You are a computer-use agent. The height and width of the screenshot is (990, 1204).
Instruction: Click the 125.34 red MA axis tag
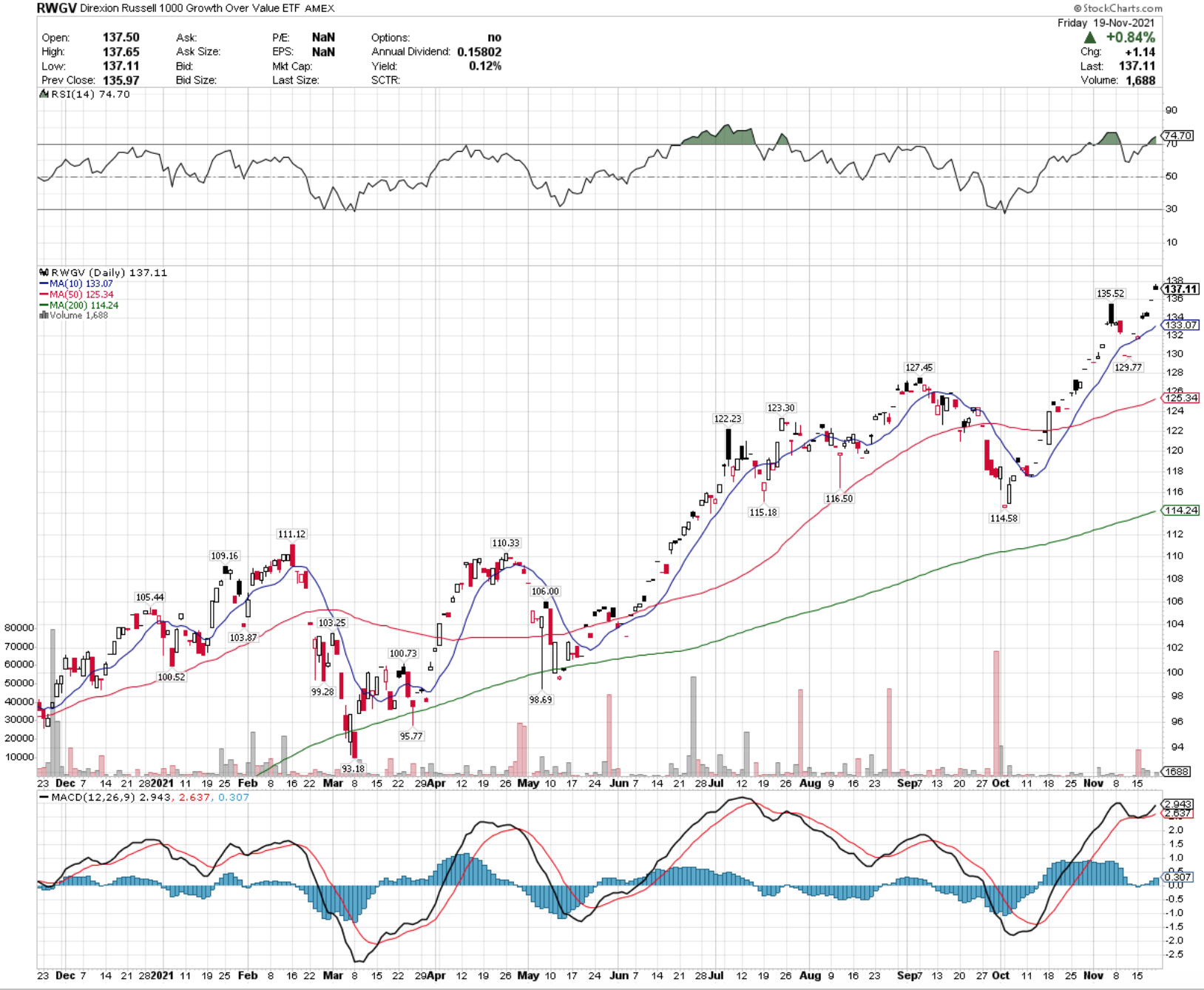tap(1180, 397)
